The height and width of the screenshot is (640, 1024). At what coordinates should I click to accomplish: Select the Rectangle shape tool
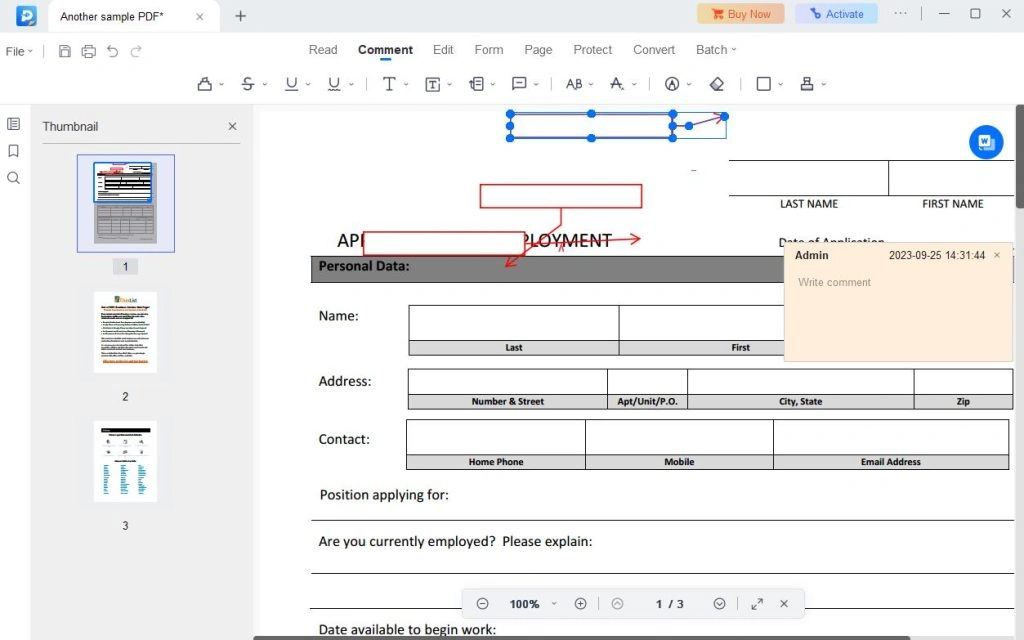[x=763, y=84]
